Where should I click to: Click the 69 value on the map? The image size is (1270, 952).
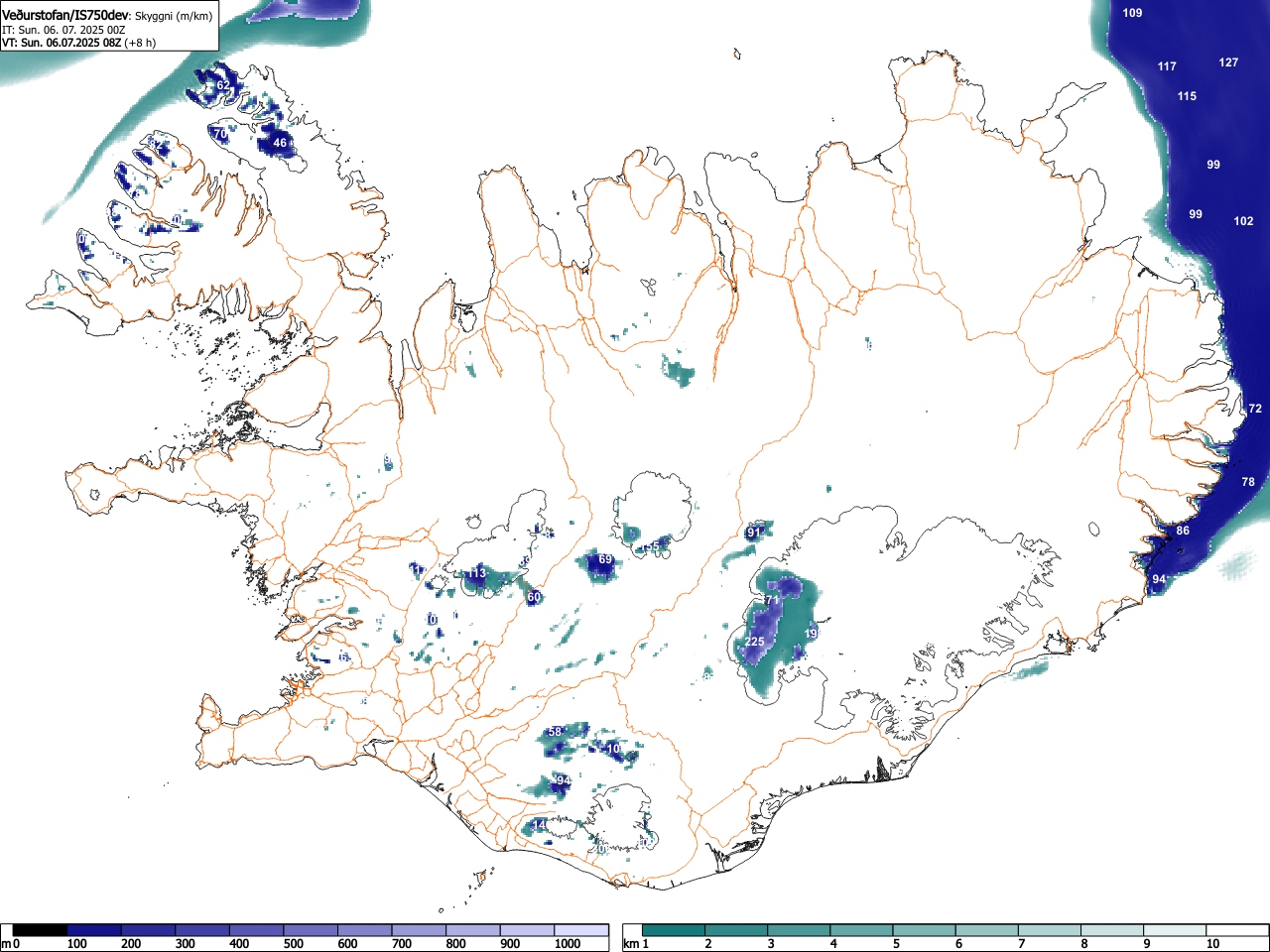(x=605, y=560)
